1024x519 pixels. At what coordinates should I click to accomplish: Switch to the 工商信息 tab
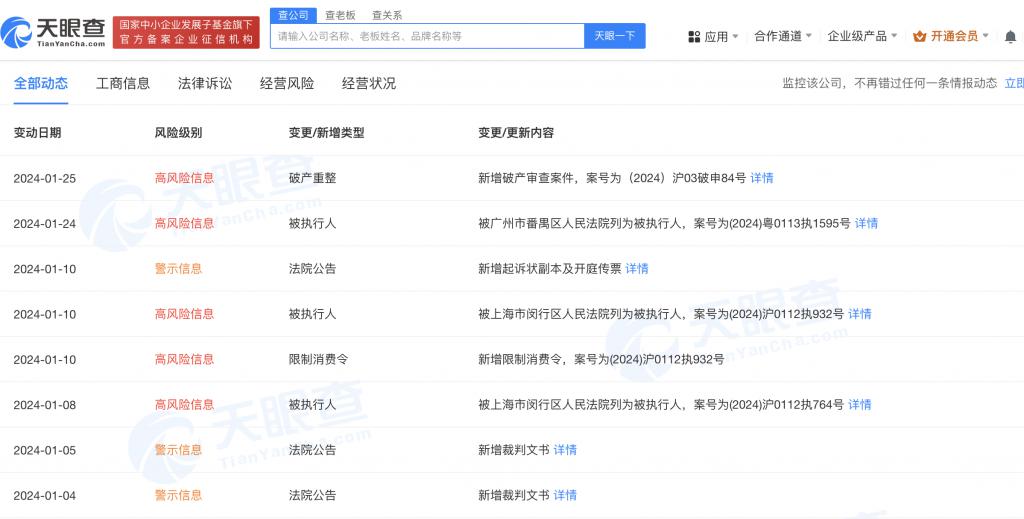(x=123, y=83)
